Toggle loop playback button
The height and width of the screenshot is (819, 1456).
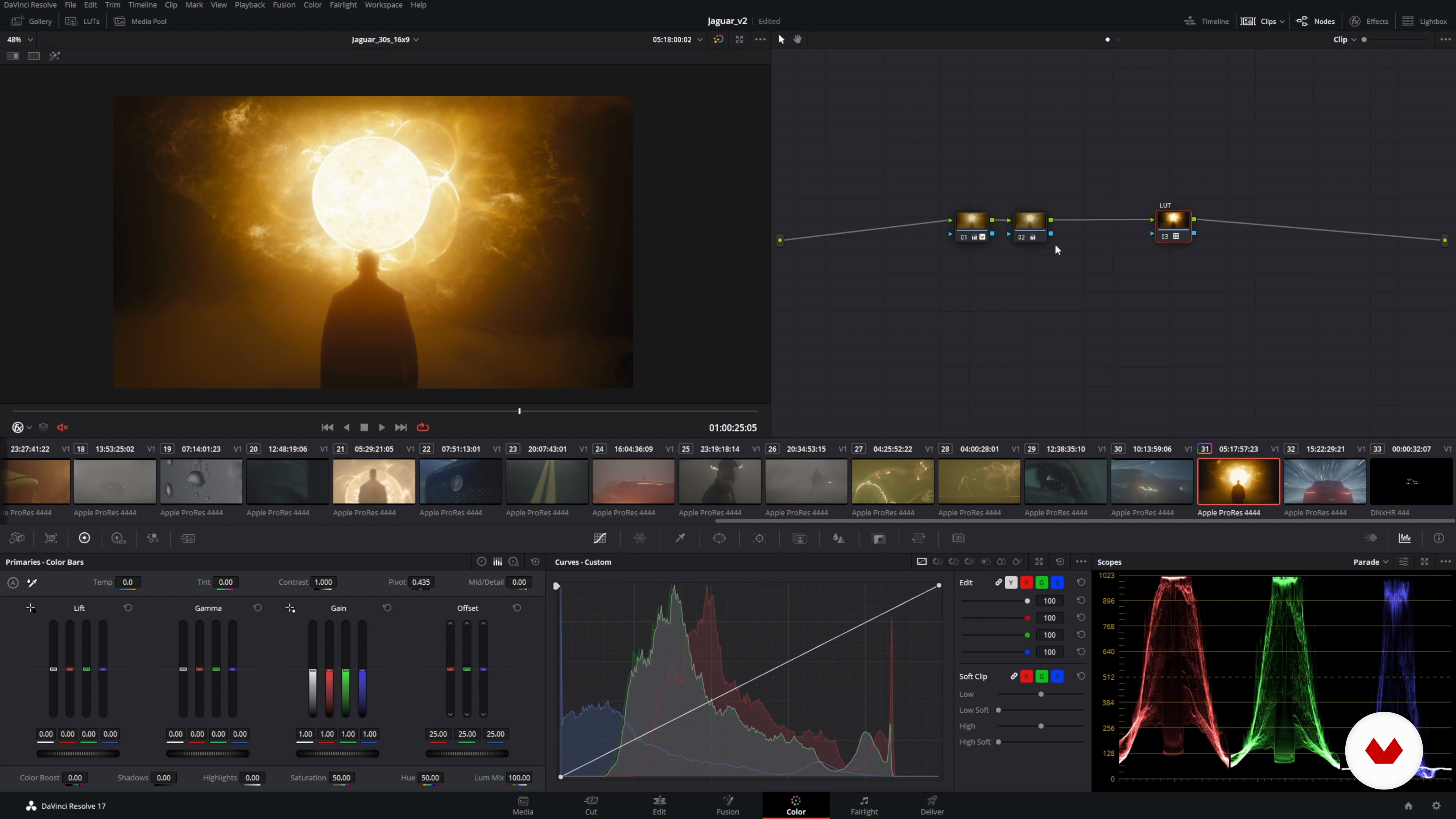[x=423, y=427]
